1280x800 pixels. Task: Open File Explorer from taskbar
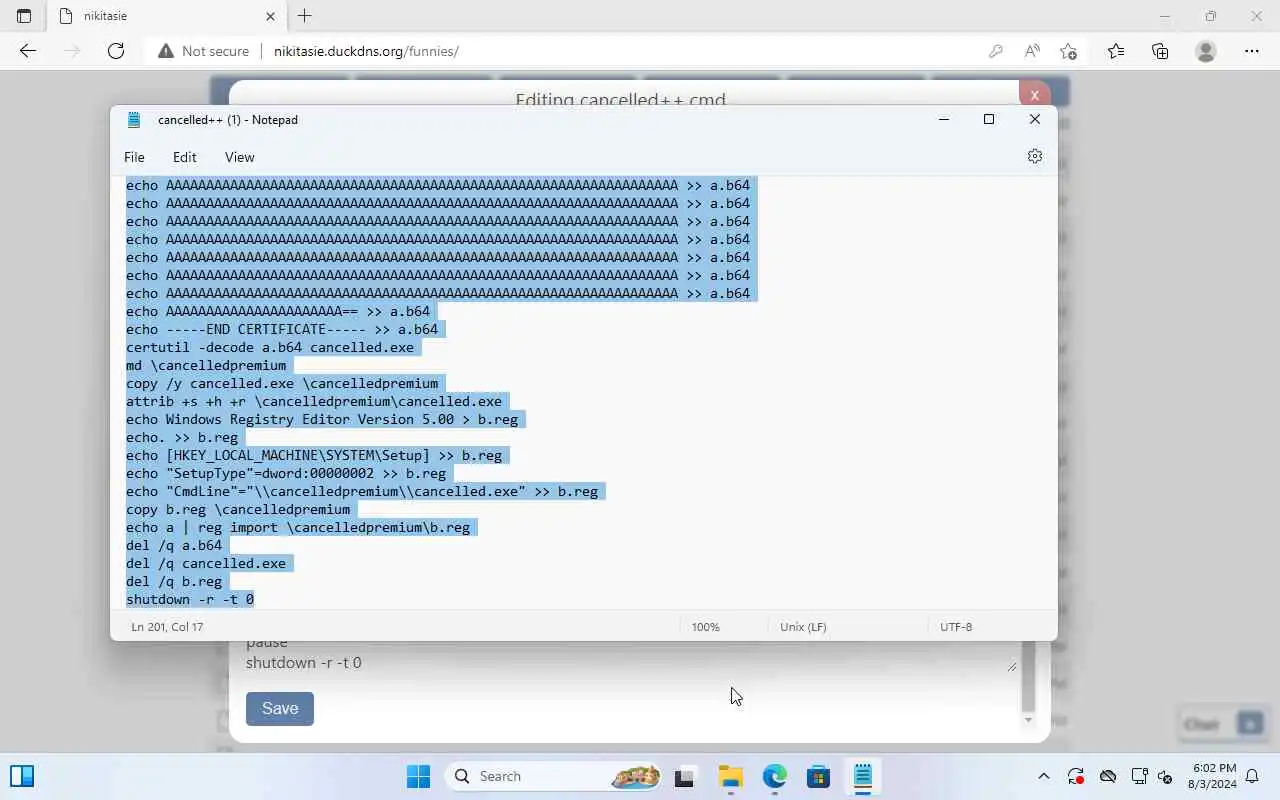(731, 776)
